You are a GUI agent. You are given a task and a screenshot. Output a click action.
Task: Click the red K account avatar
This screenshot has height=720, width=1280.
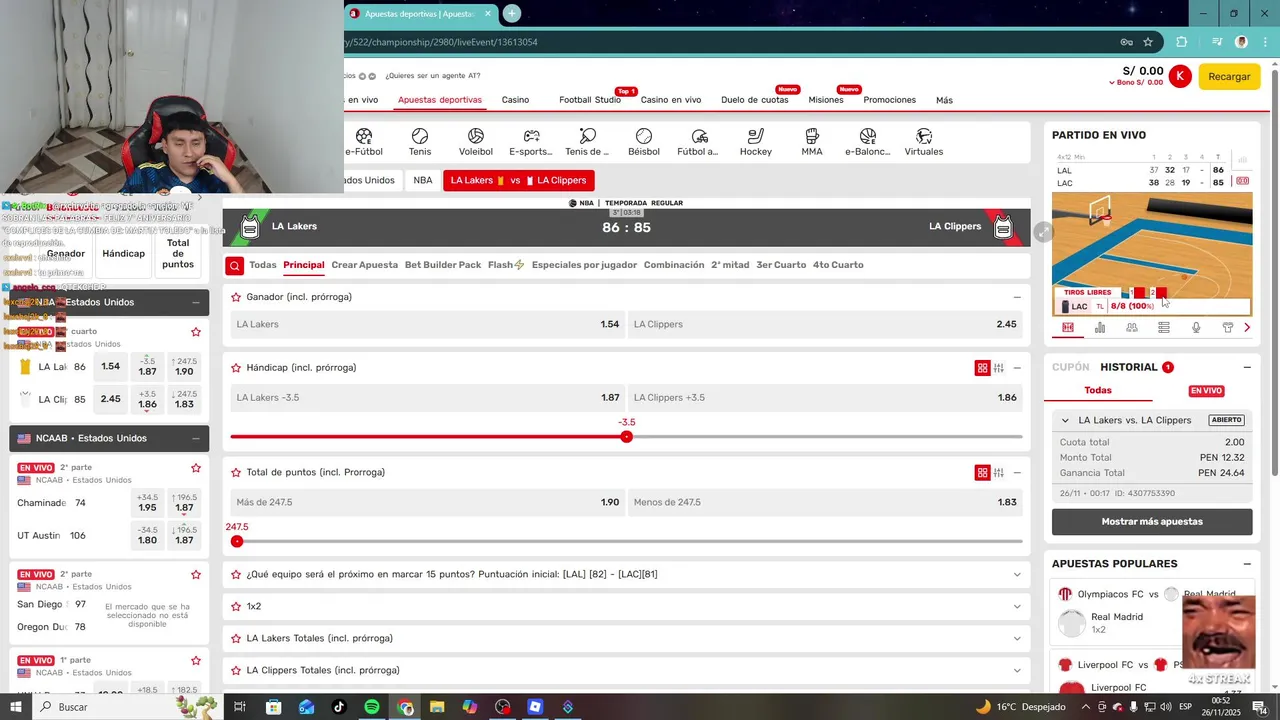coord(1180,76)
